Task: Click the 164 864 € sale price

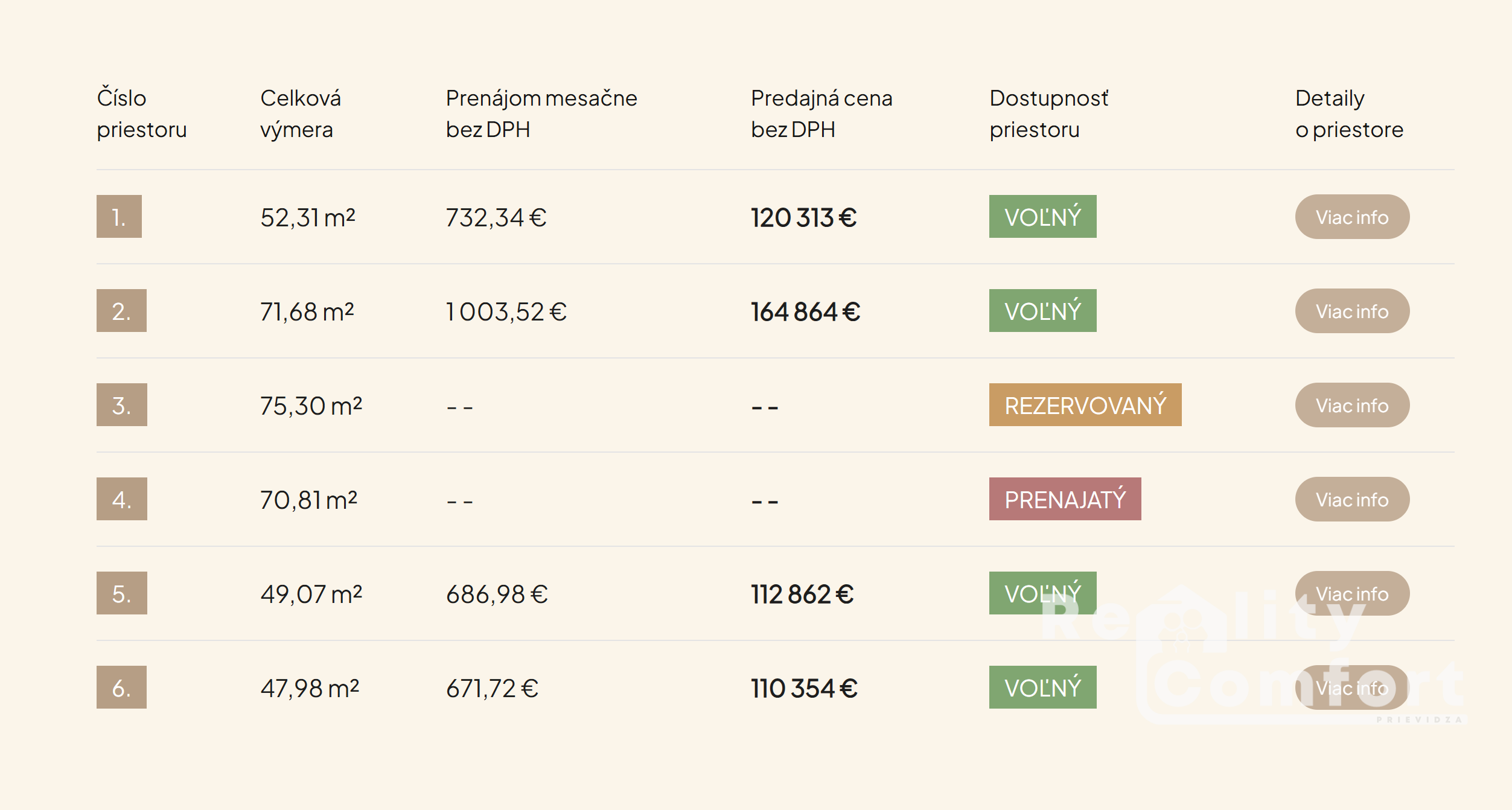Action: pyautogui.click(x=805, y=312)
